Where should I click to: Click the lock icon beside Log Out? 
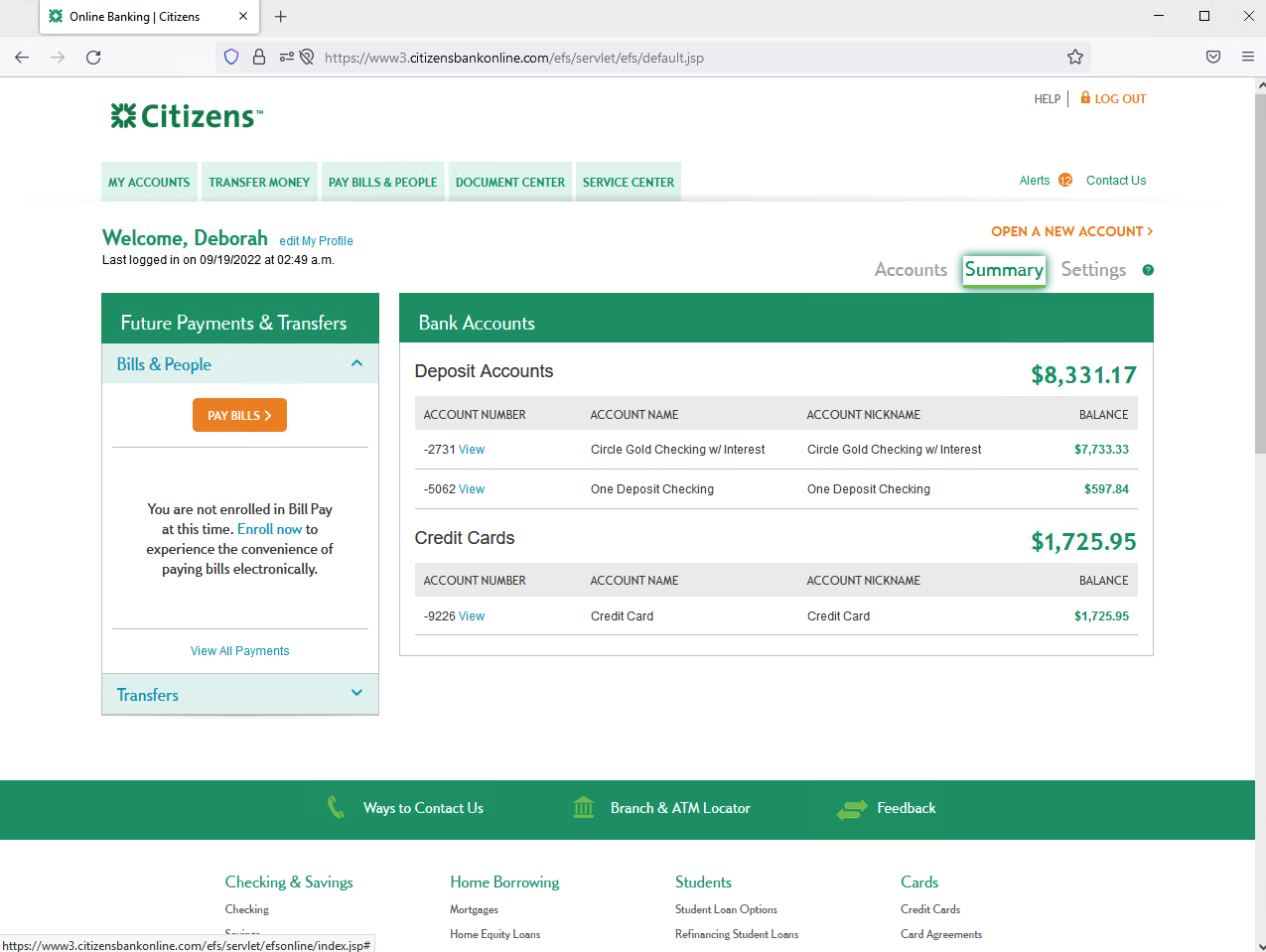pos(1085,97)
